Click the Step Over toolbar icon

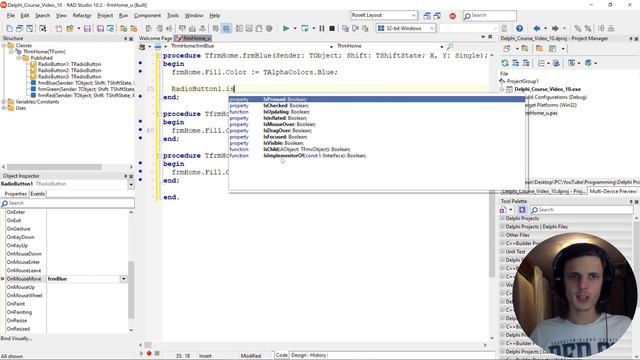pyautogui.click(x=355, y=29)
